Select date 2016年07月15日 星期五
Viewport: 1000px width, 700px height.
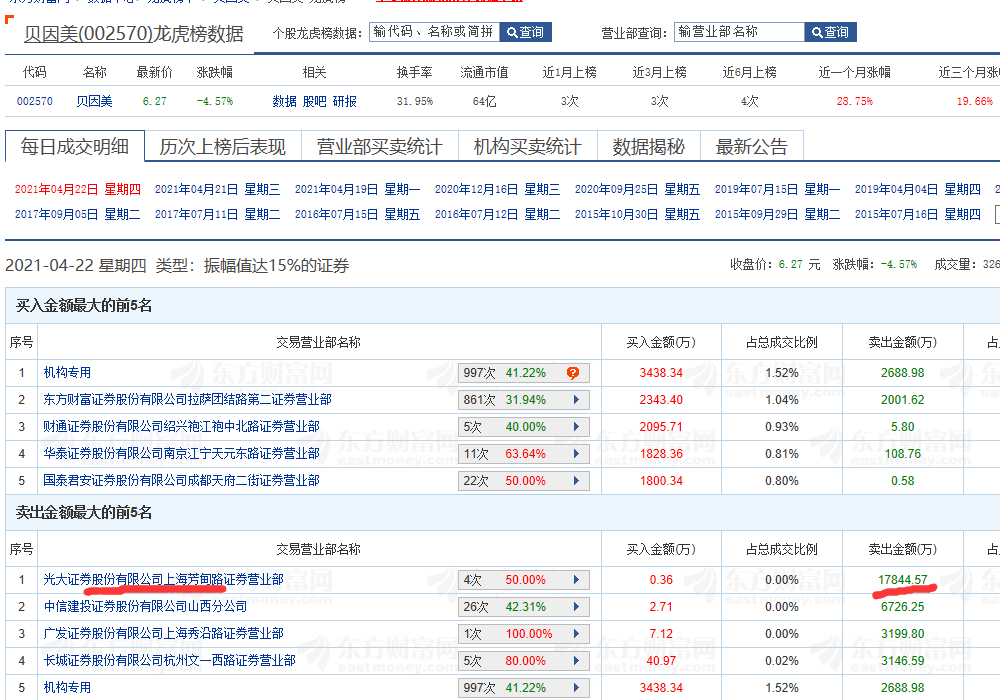[x=358, y=214]
